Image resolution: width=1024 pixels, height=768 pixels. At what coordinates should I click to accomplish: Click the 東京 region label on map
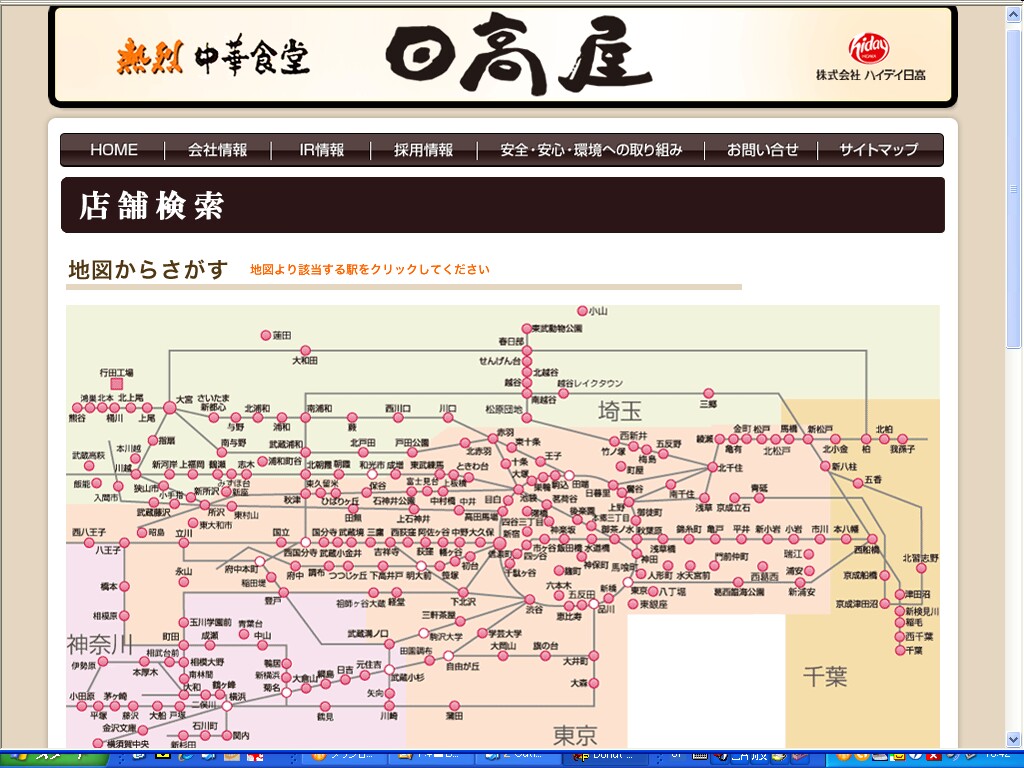tap(575, 735)
